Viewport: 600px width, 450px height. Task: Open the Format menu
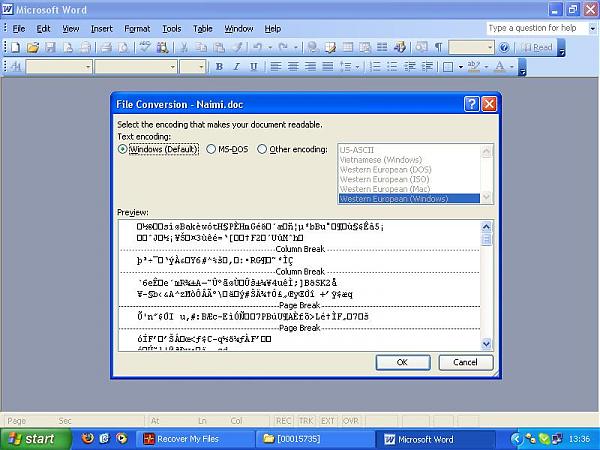[x=137, y=29]
